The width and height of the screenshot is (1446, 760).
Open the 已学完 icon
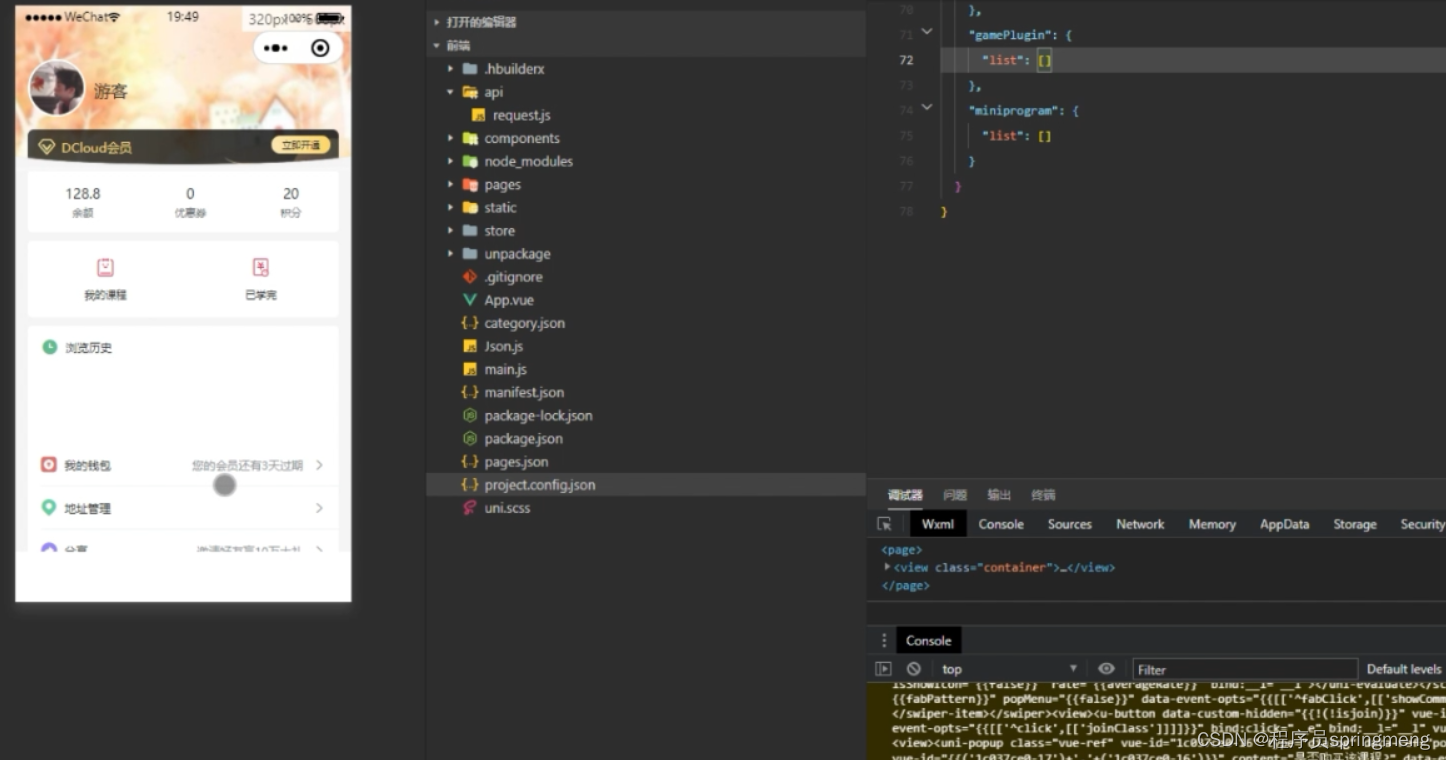(x=260, y=267)
